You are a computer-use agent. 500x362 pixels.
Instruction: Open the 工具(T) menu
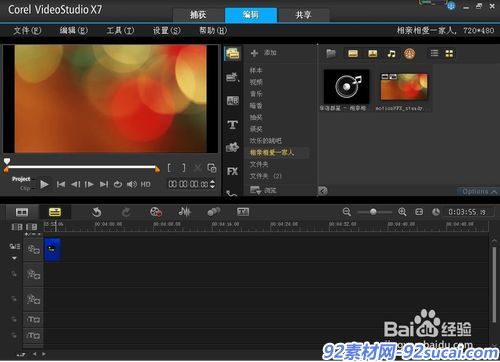point(120,31)
